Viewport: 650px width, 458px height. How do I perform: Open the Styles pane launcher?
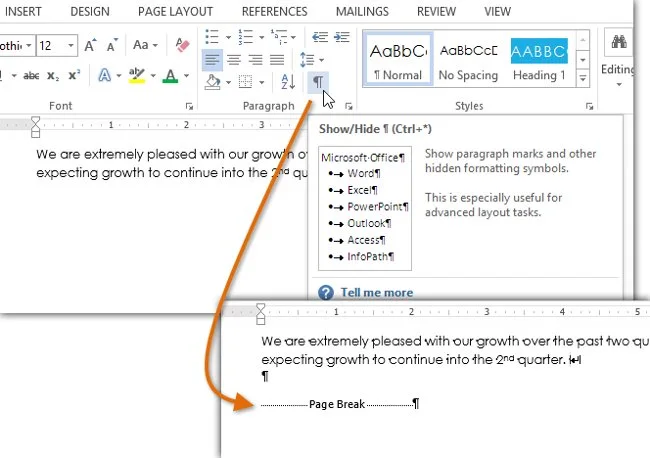click(589, 107)
